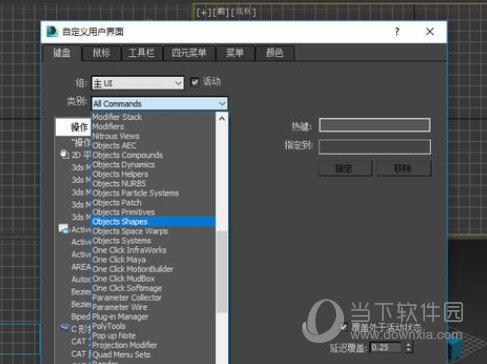Switch to the 菜单 tab
The width and height of the screenshot is (487, 364).
tap(235, 53)
